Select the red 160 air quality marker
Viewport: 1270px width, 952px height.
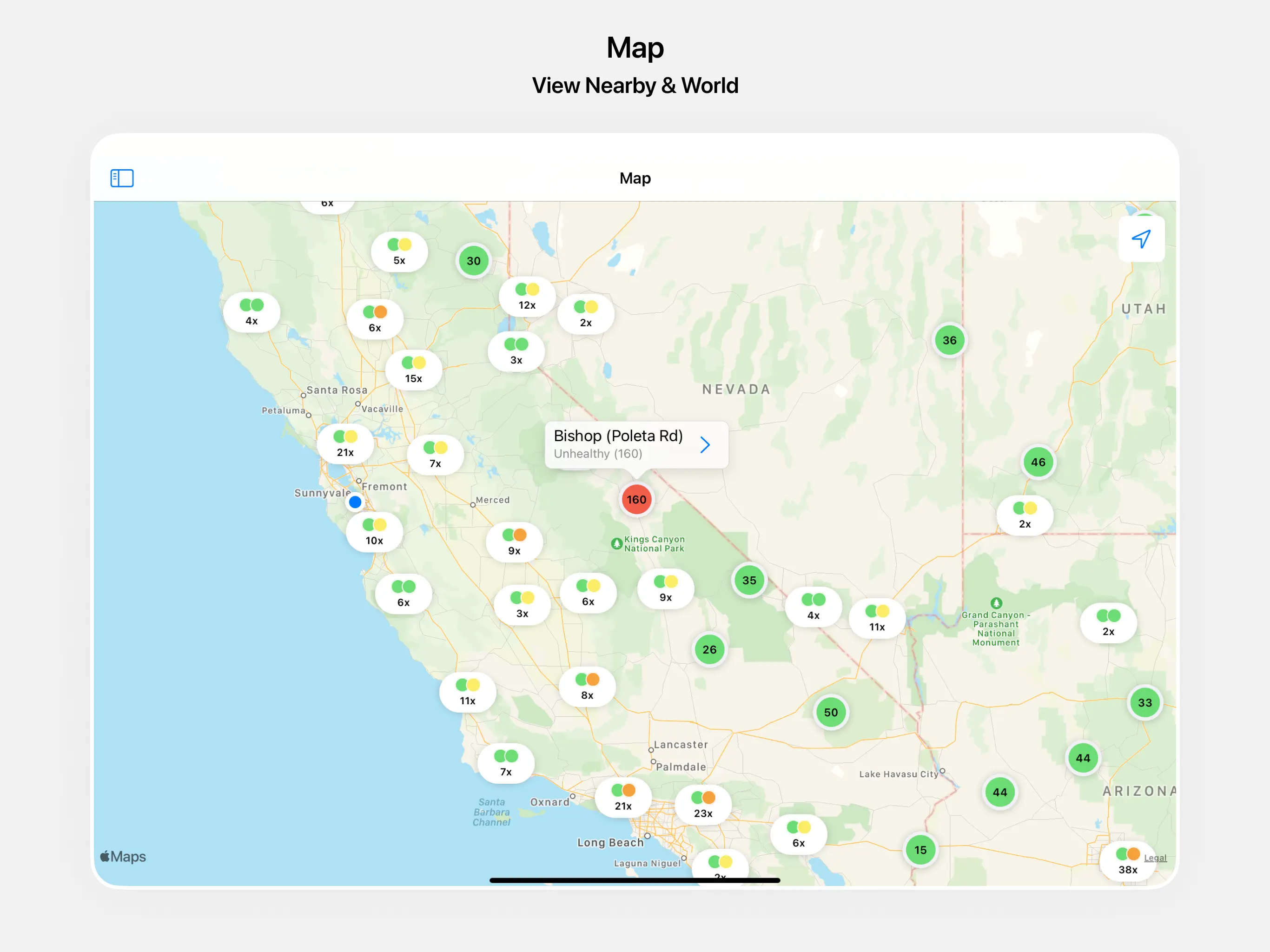[636, 500]
